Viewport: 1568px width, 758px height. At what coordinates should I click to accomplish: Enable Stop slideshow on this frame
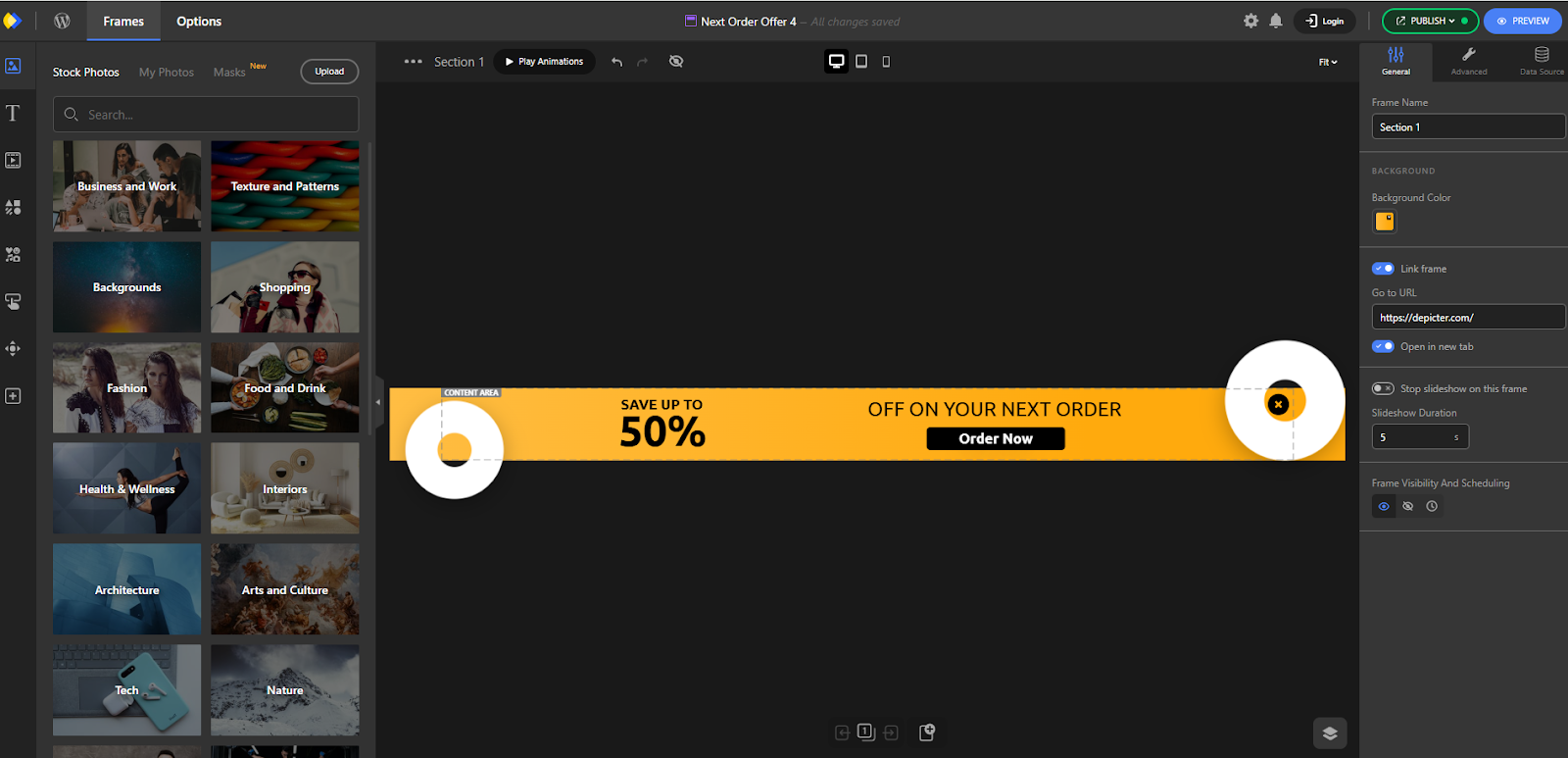pyautogui.click(x=1383, y=388)
